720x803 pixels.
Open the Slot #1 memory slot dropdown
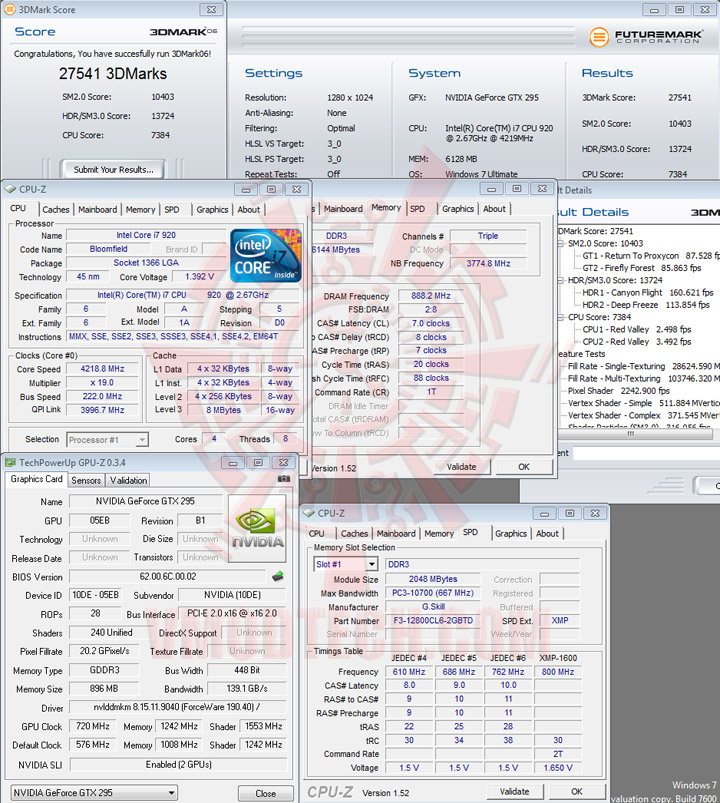click(x=372, y=564)
